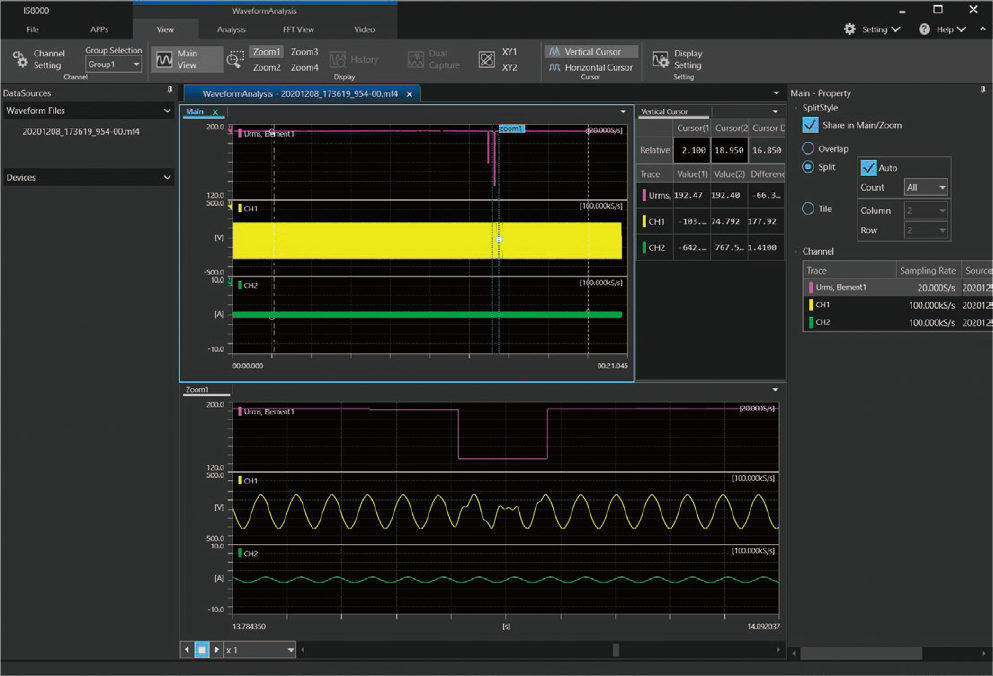Click the Zoom3 display icon

304,51
